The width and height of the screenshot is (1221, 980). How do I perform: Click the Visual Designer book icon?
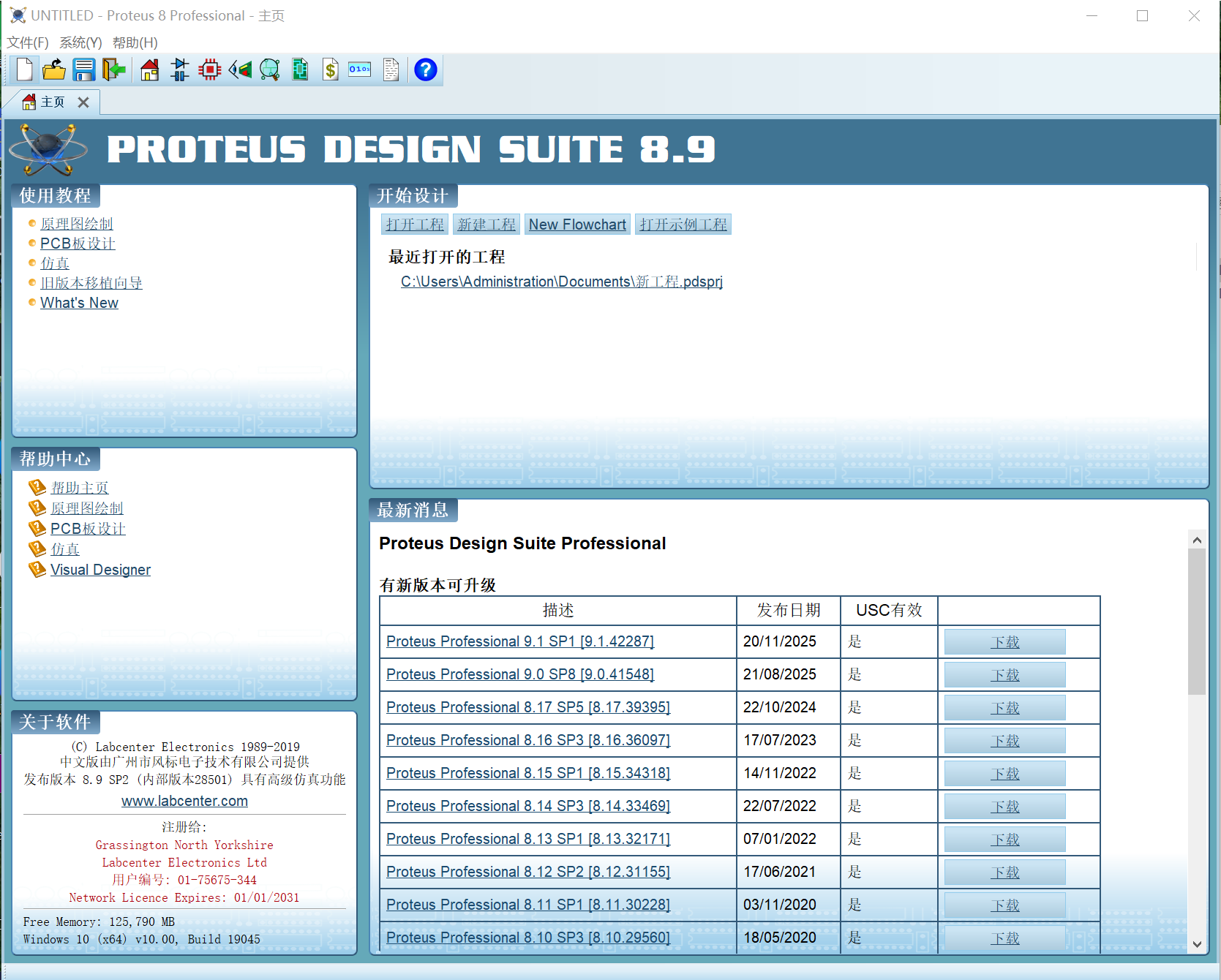coord(37,569)
